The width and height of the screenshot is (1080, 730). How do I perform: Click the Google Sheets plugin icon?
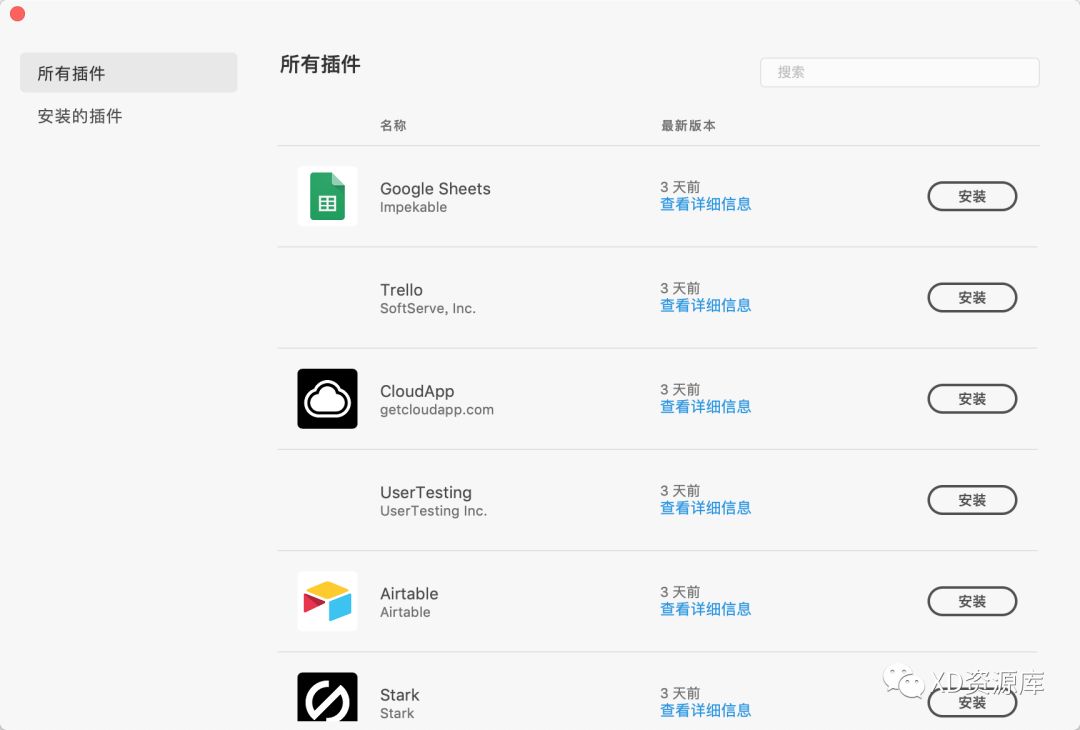coord(327,196)
